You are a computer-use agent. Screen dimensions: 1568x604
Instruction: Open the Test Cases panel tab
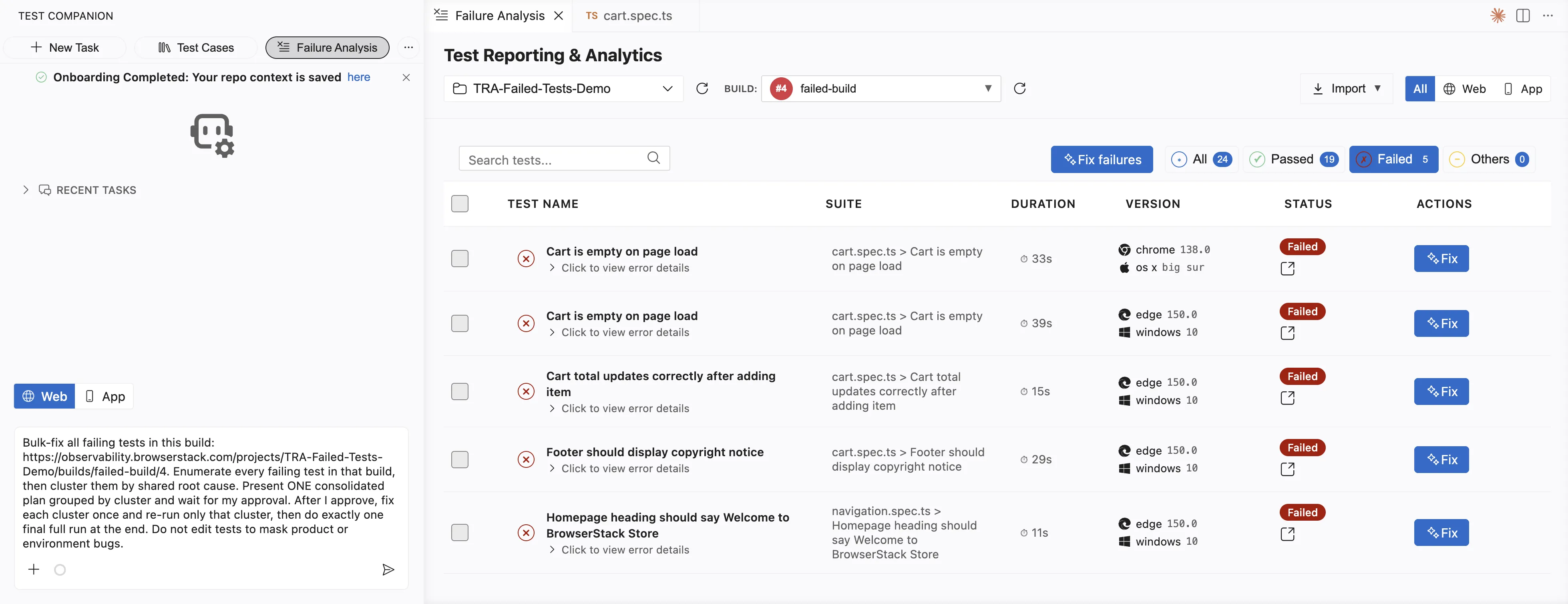(x=196, y=48)
